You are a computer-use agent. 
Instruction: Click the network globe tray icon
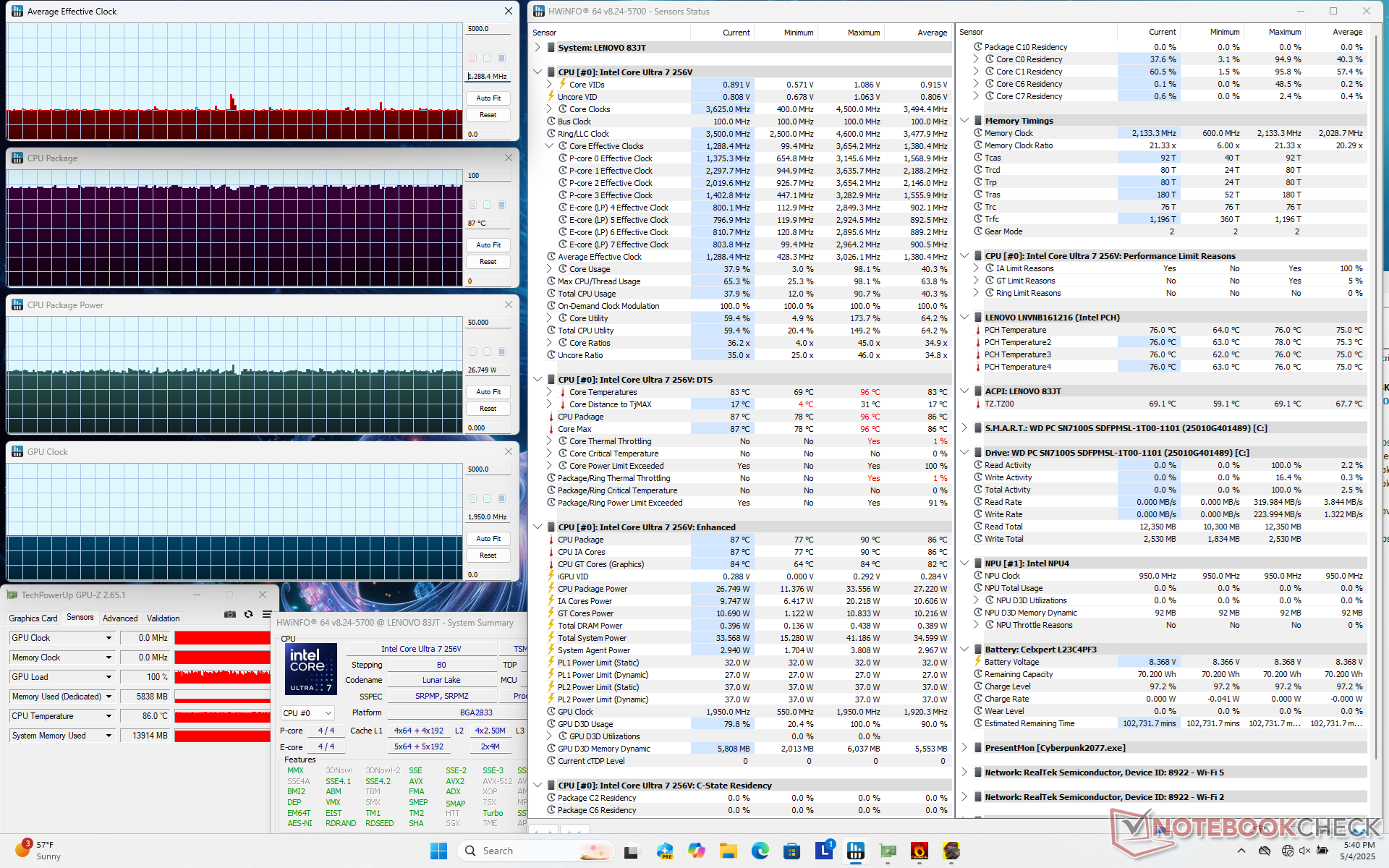tap(1287, 851)
